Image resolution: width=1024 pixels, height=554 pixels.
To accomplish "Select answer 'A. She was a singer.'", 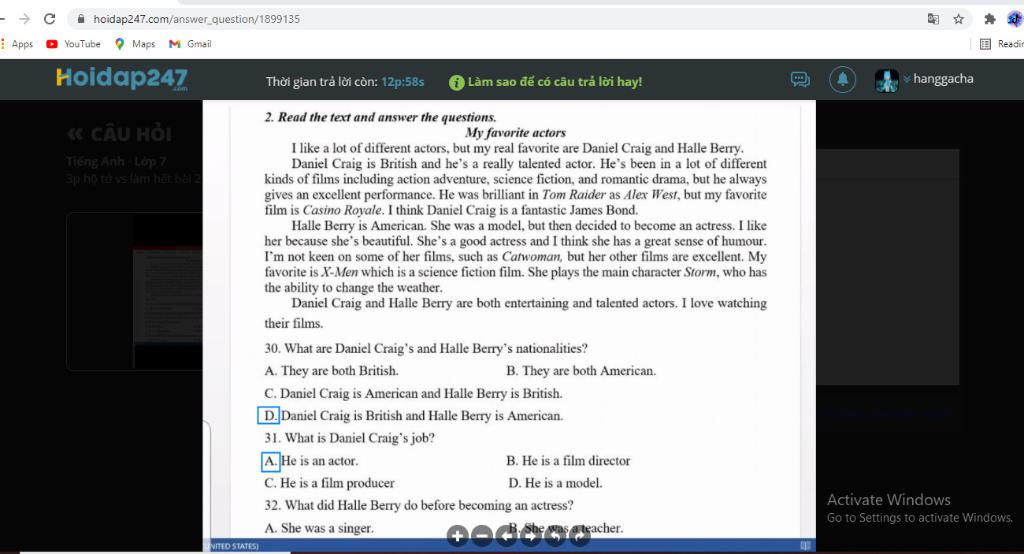I will click(x=319, y=528).
